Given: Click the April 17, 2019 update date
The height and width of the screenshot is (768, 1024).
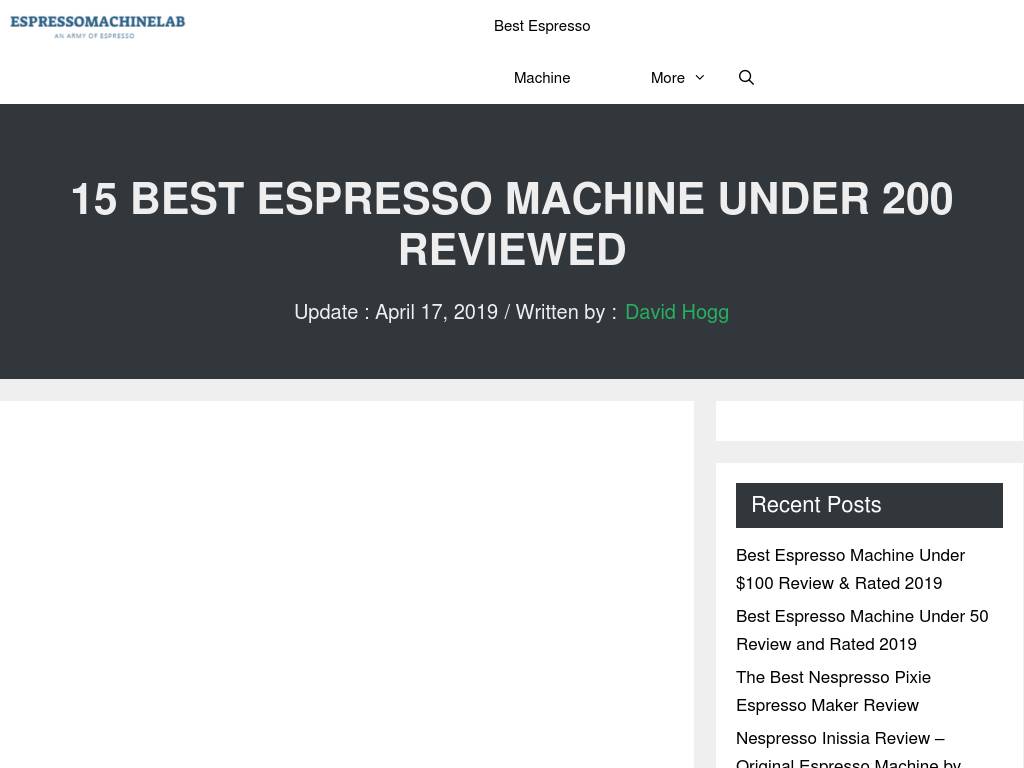Looking at the screenshot, I should pos(436,312).
